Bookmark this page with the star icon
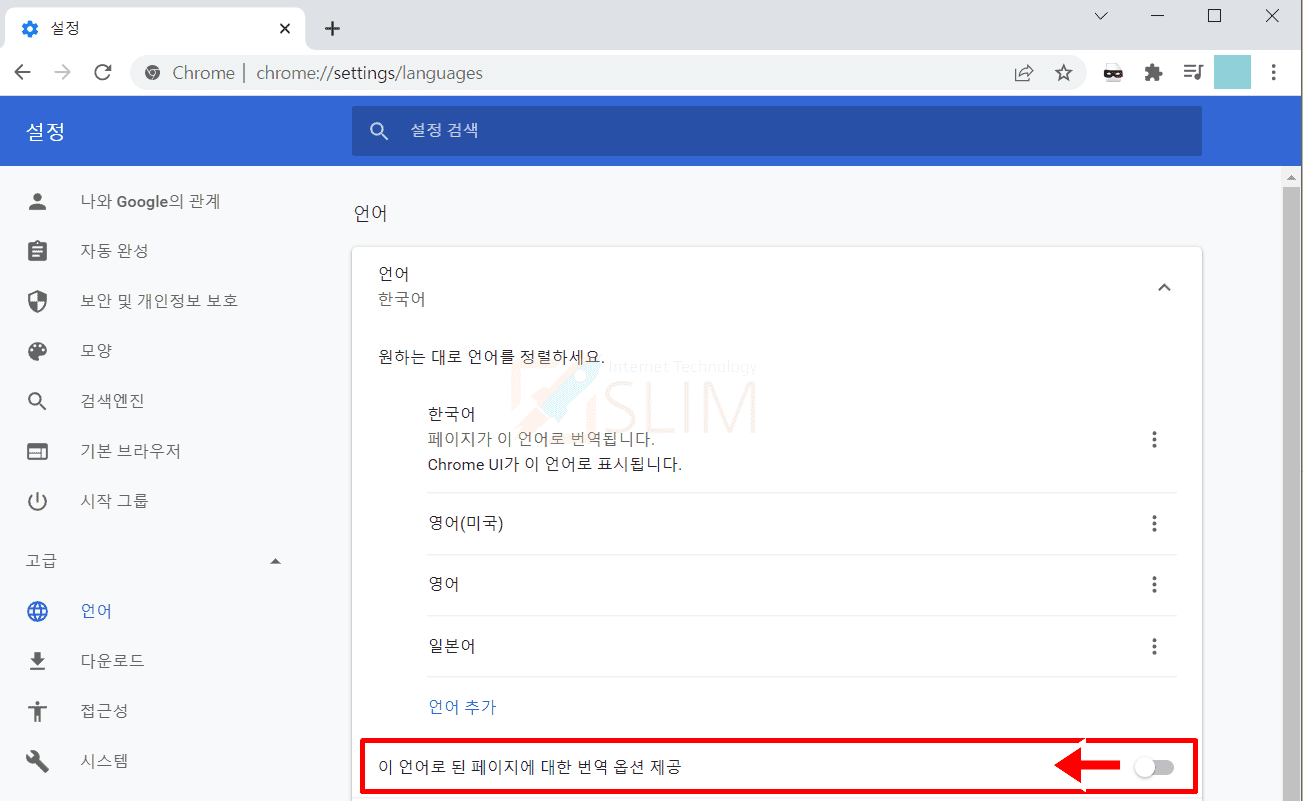 coord(1063,72)
